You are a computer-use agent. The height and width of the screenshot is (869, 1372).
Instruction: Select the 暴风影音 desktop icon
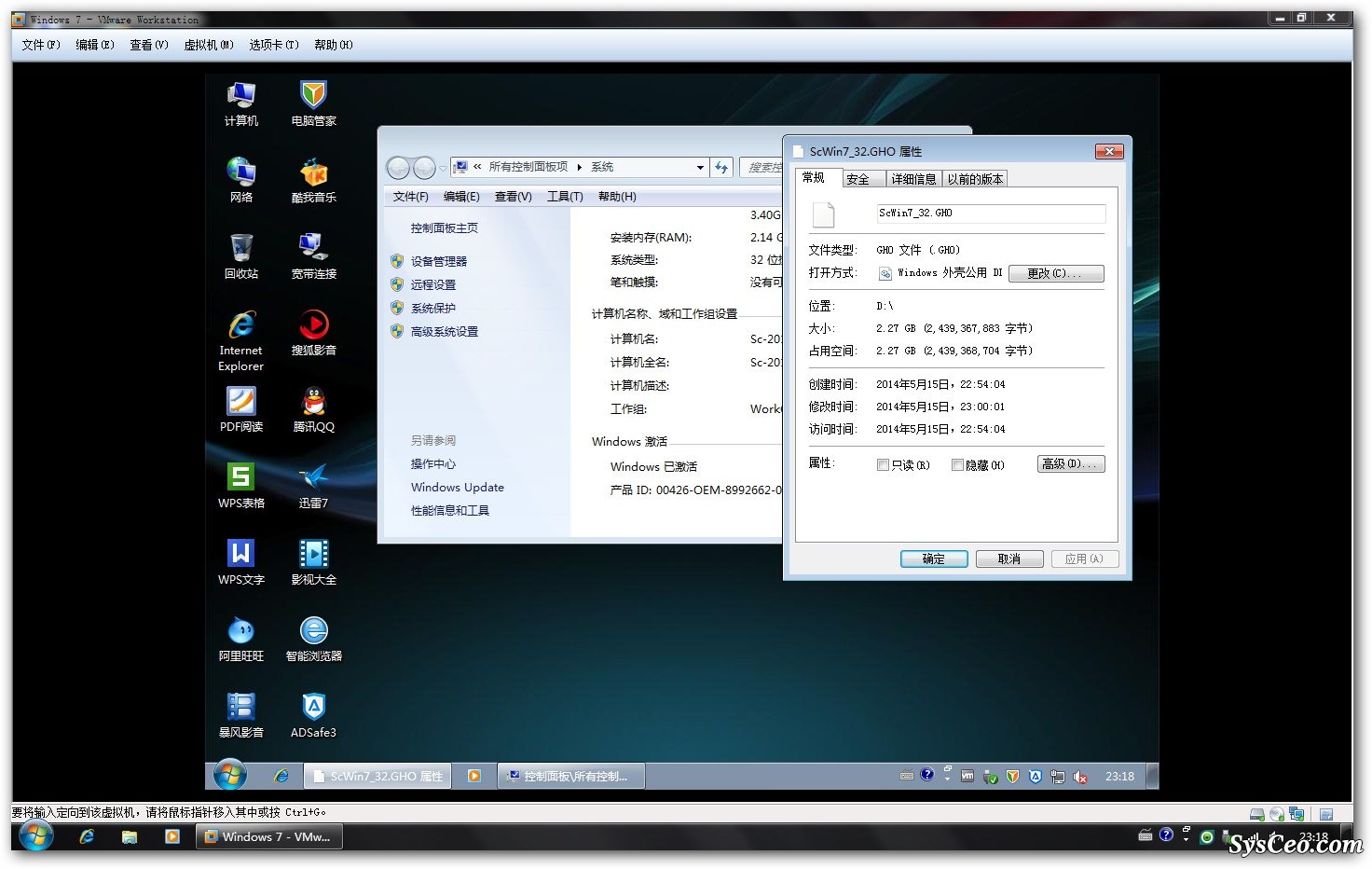coord(241,715)
